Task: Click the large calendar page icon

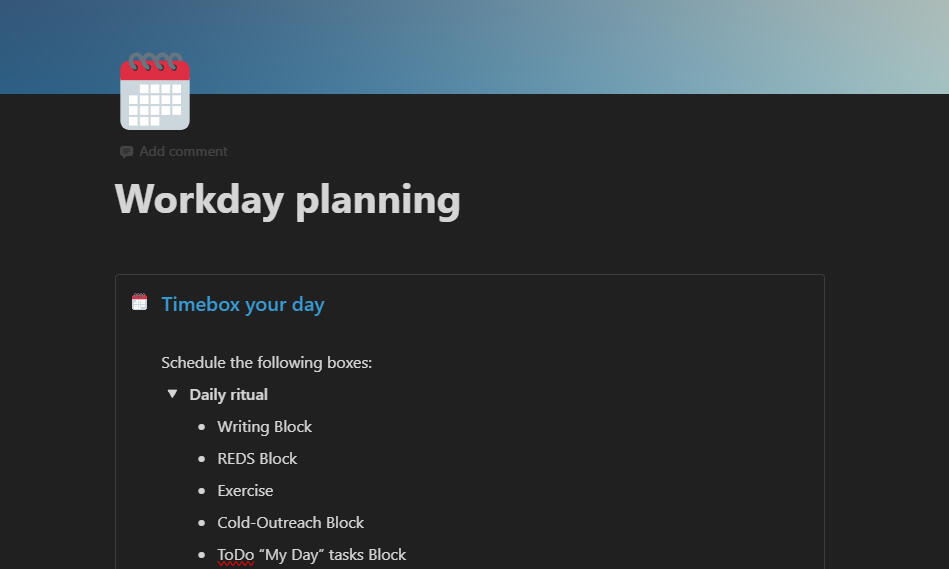Action: pyautogui.click(x=155, y=92)
